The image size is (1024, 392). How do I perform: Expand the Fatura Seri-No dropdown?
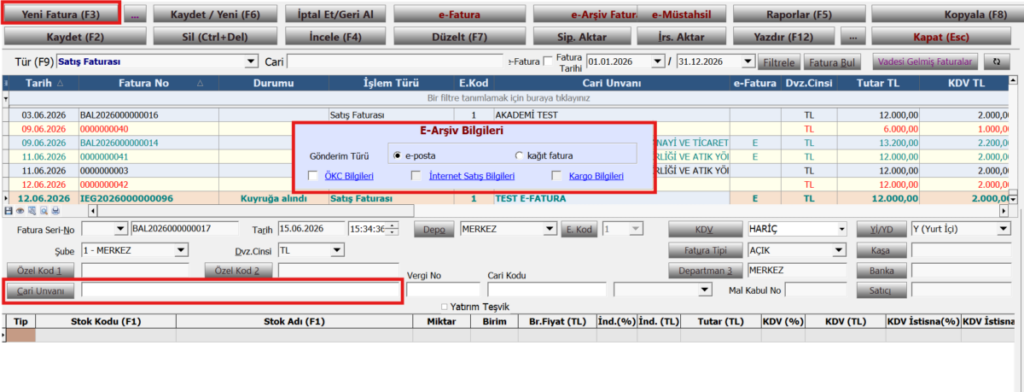point(120,229)
